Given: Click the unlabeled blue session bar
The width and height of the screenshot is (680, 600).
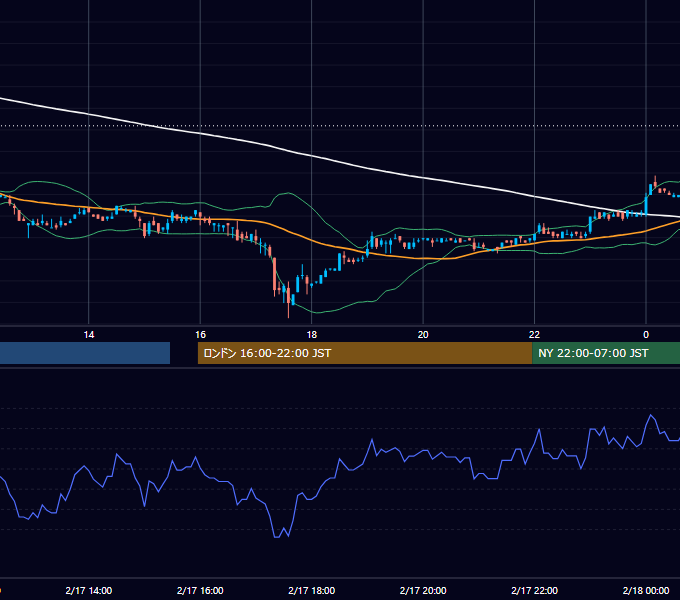Looking at the screenshot, I should [x=85, y=353].
